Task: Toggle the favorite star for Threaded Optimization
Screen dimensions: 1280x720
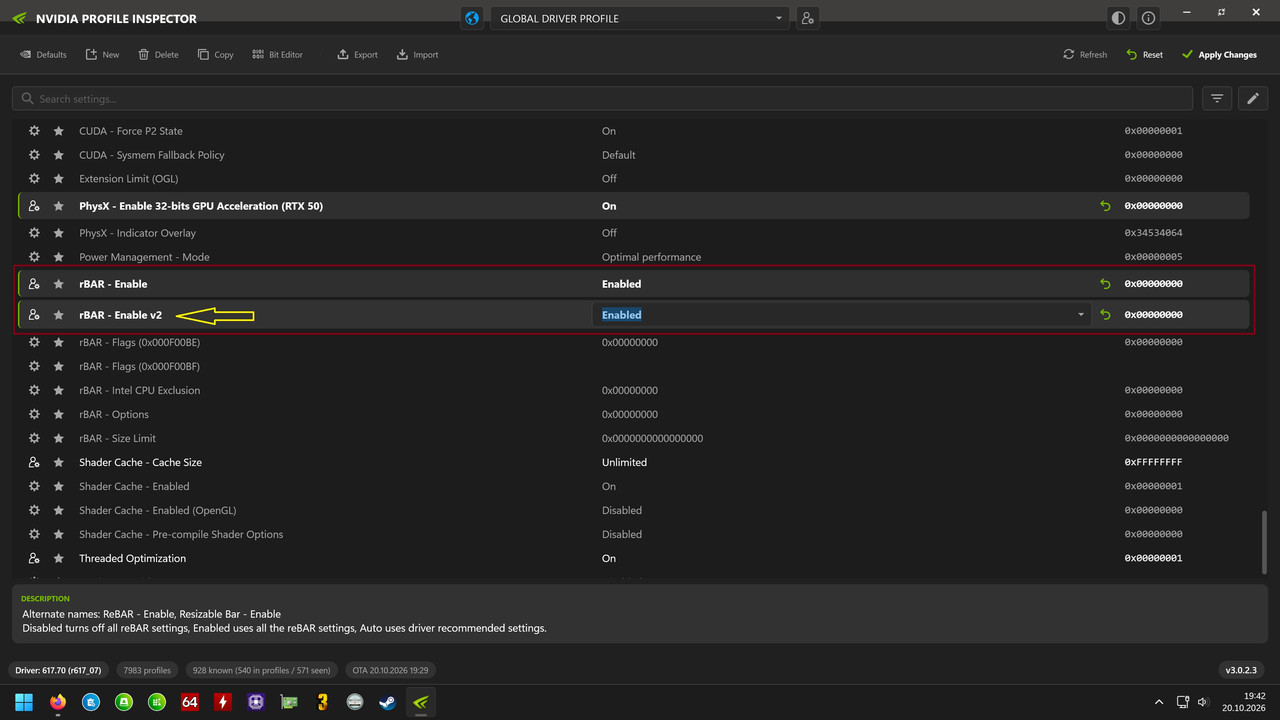Action: (x=58, y=558)
